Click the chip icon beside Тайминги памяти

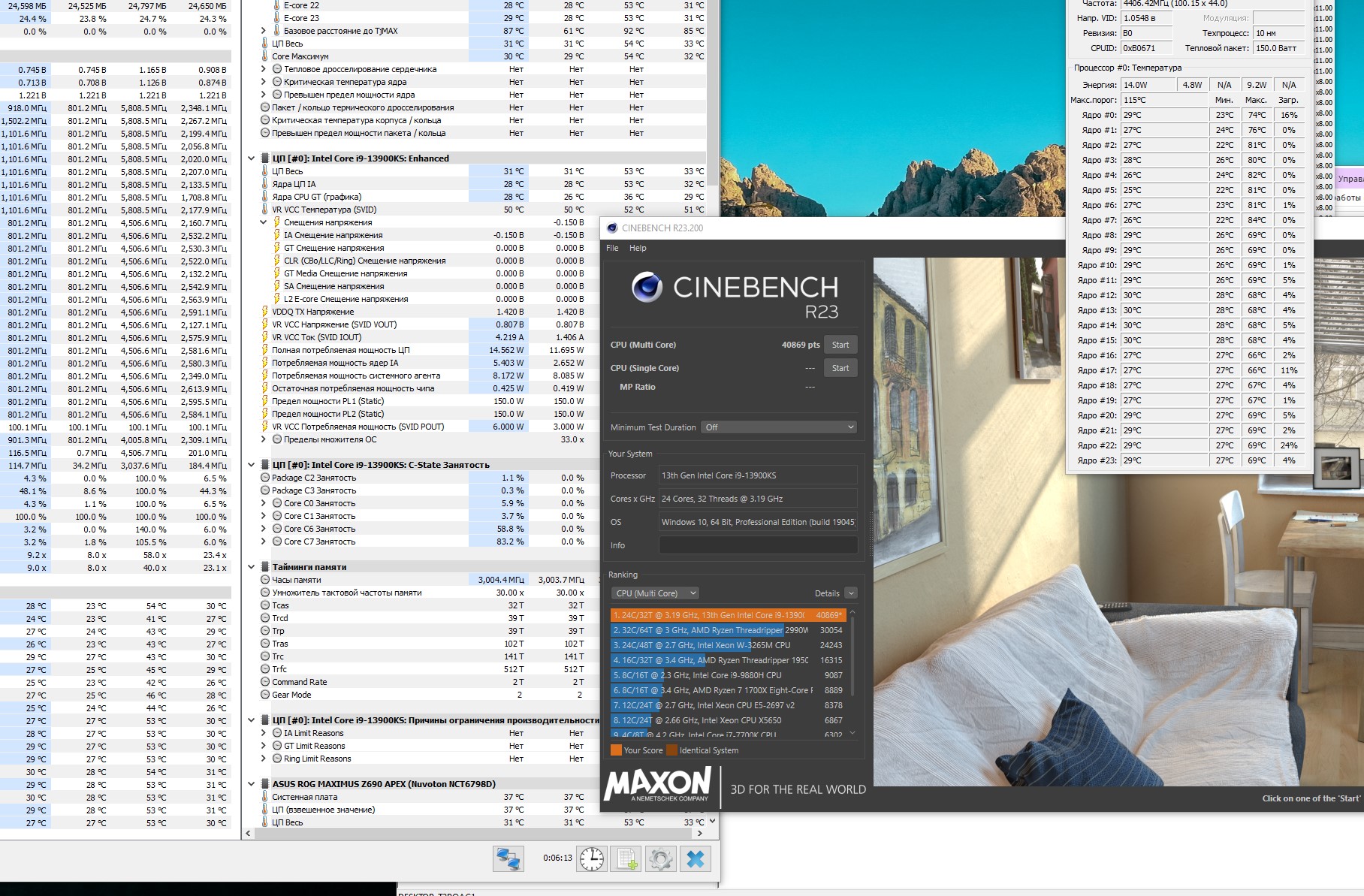[265, 567]
